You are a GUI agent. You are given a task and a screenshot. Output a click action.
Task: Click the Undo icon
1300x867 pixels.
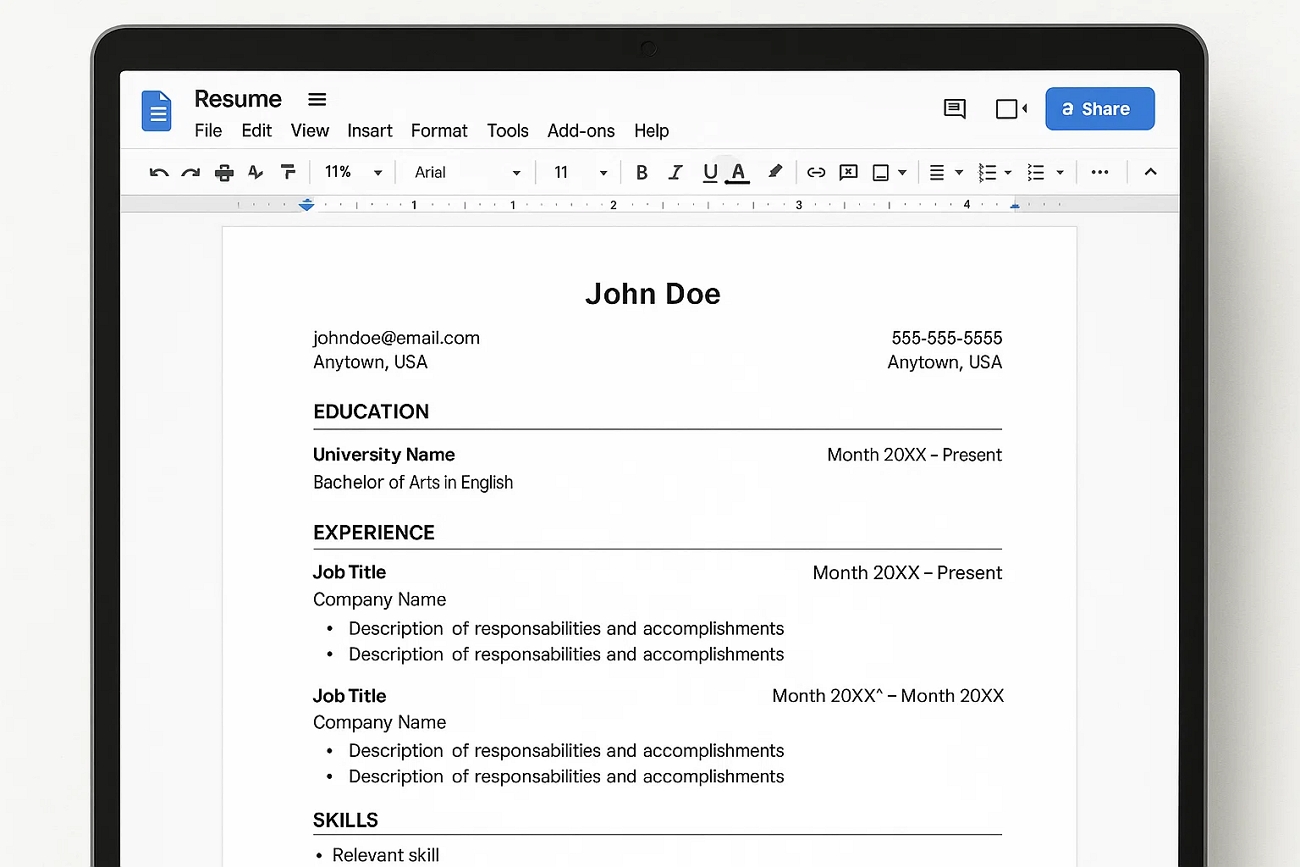coord(159,171)
